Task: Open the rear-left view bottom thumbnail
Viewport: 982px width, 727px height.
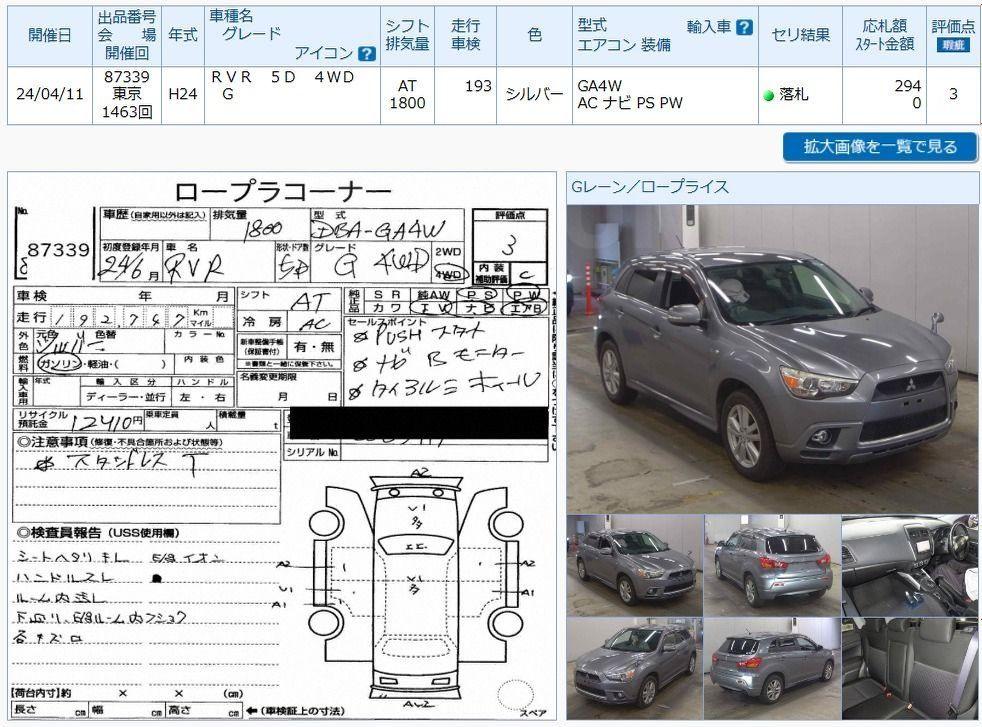Action: coord(772,669)
